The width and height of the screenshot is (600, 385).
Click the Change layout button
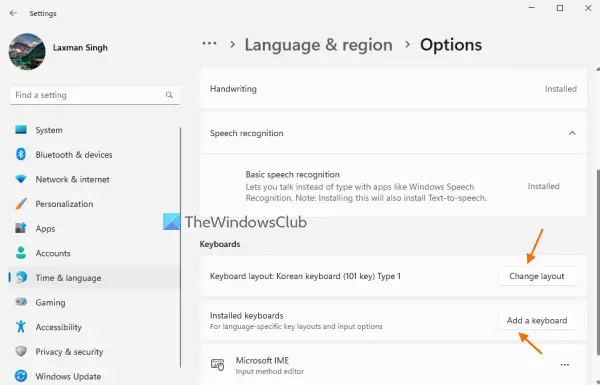click(x=536, y=276)
